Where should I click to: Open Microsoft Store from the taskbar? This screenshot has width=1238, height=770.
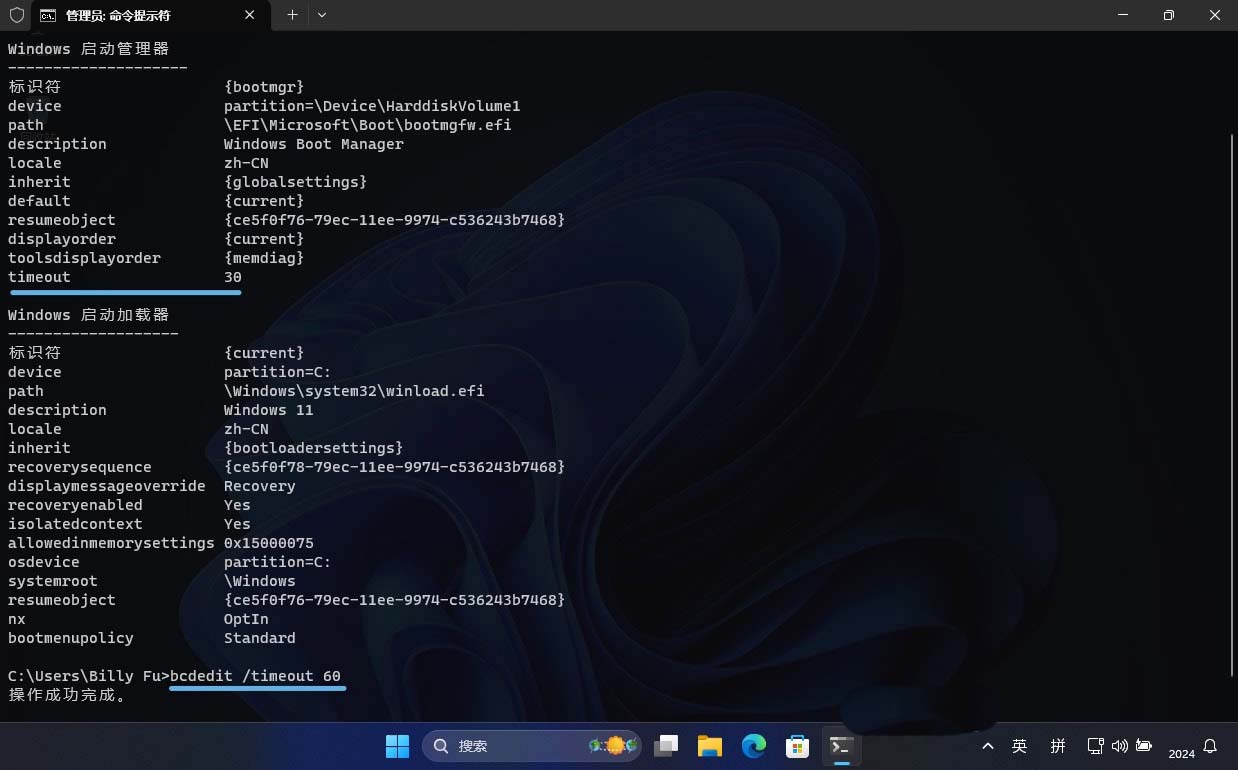(x=797, y=746)
